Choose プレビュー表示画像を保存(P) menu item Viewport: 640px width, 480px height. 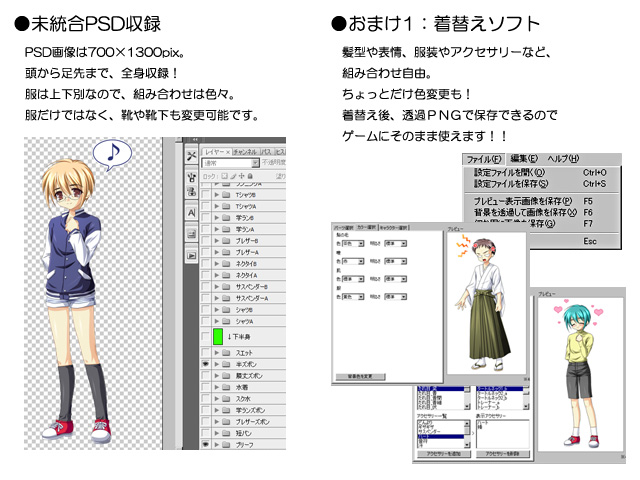[540, 201]
